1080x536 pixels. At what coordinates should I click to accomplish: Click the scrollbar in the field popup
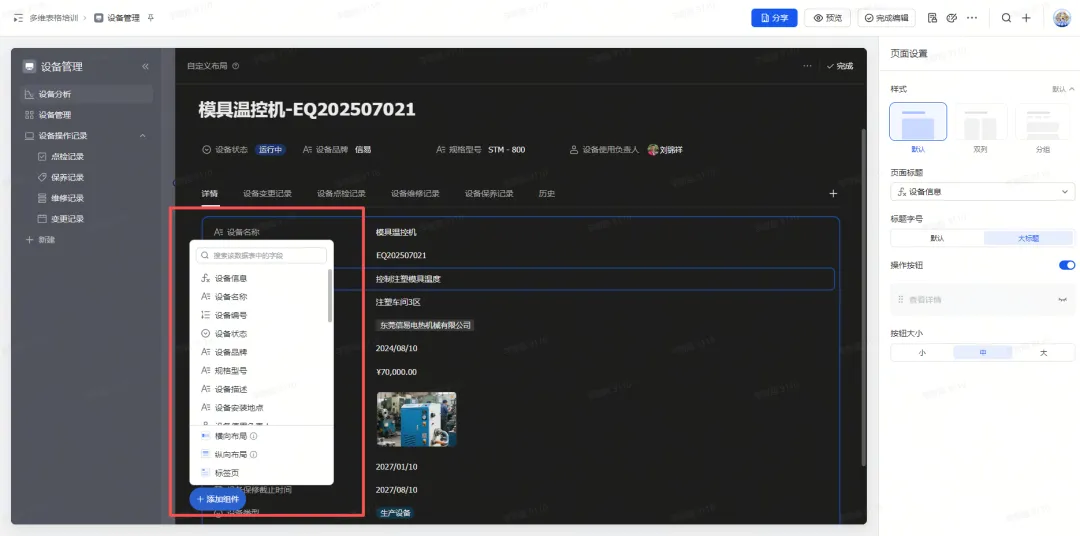(x=330, y=296)
